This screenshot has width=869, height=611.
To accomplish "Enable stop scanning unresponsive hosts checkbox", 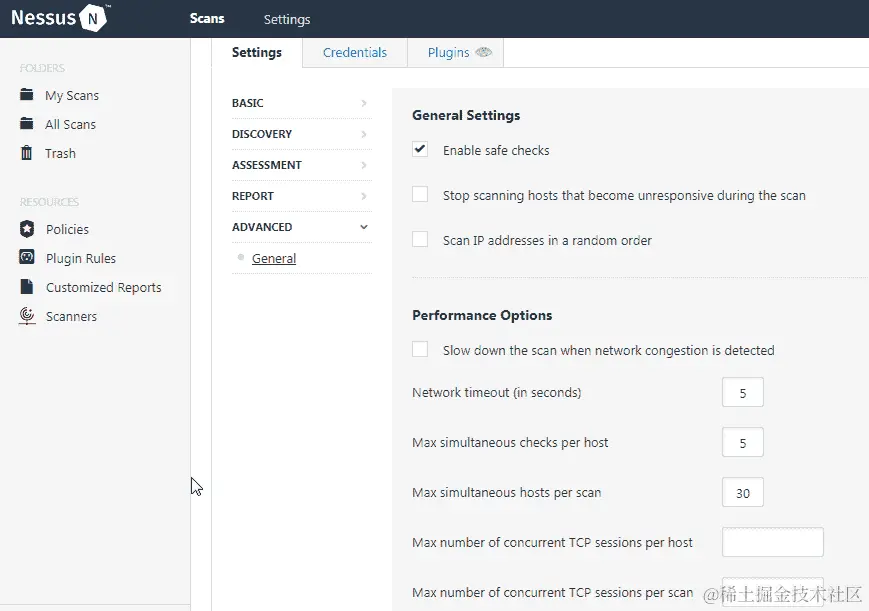I will pos(420,195).
